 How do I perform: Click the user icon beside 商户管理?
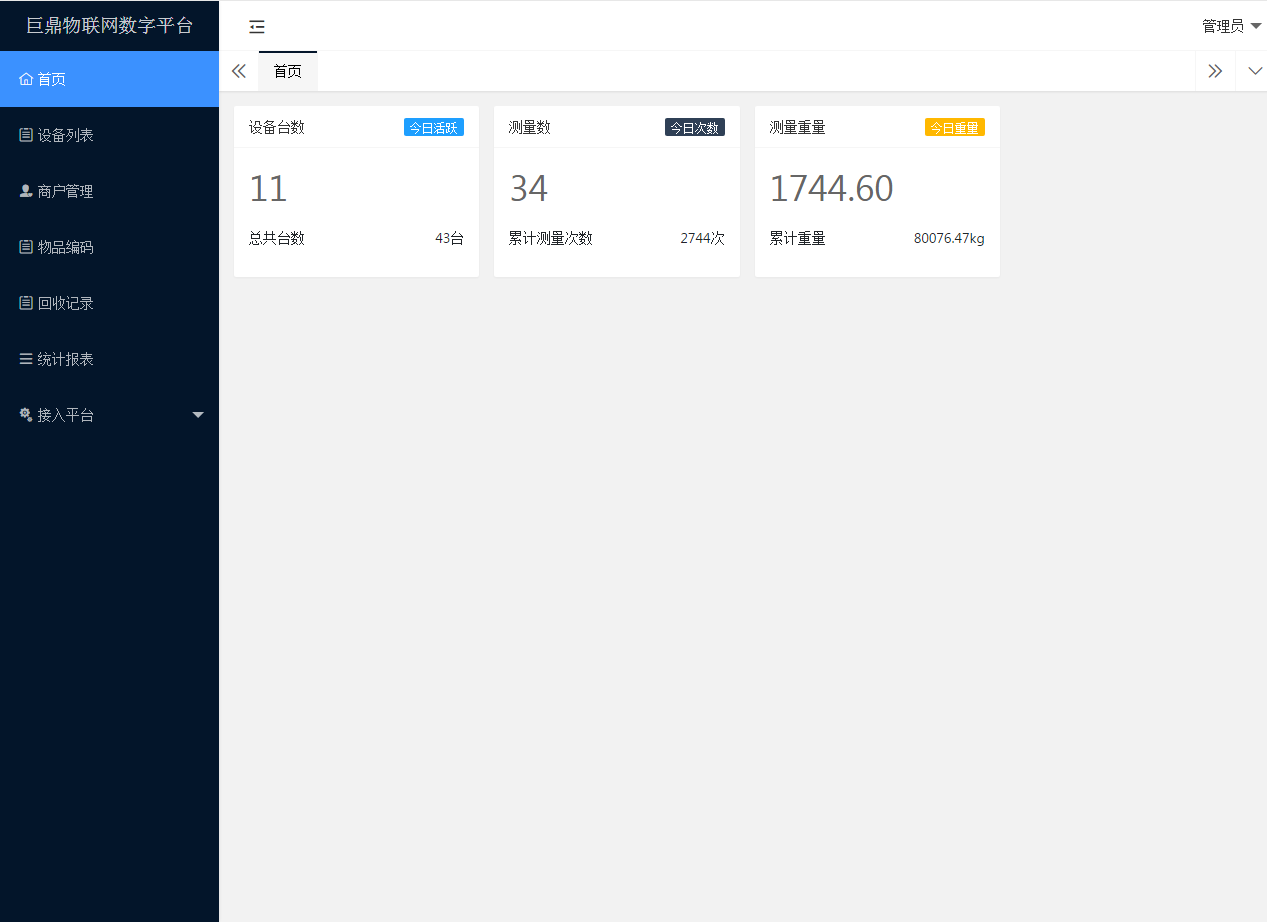[x=26, y=191]
